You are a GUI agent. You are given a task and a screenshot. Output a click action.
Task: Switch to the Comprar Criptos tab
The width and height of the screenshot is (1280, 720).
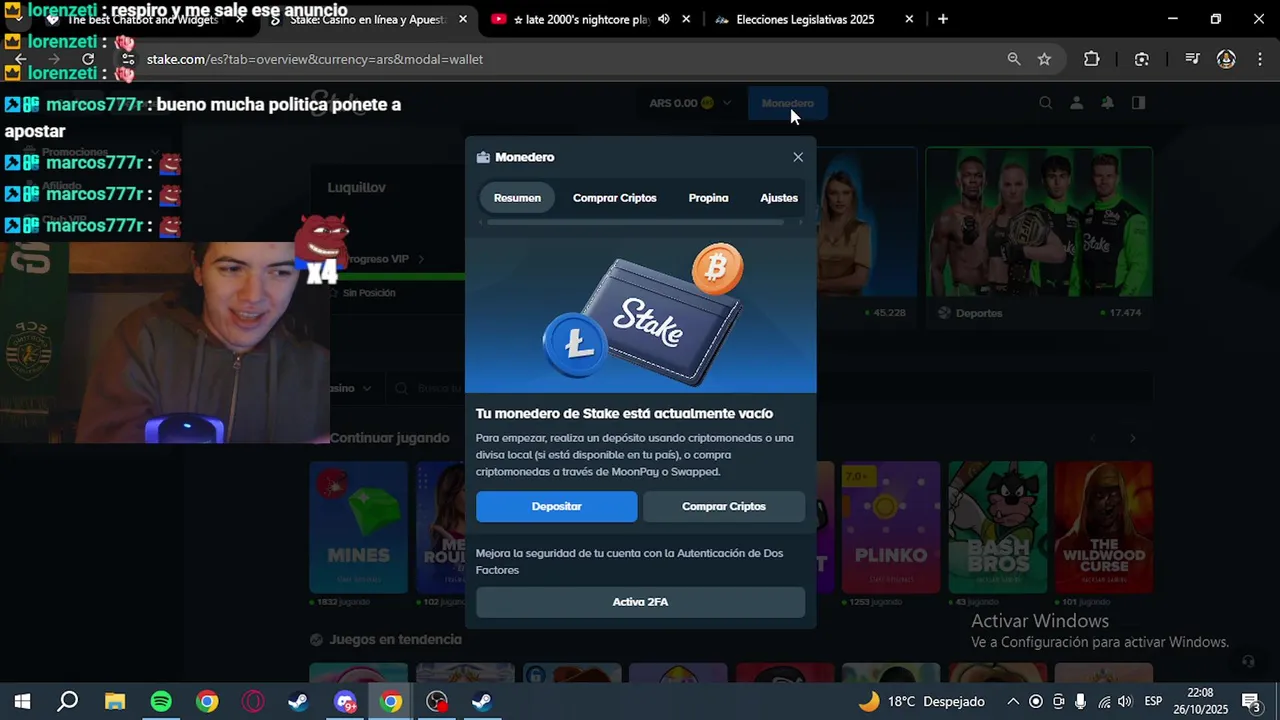(x=615, y=198)
